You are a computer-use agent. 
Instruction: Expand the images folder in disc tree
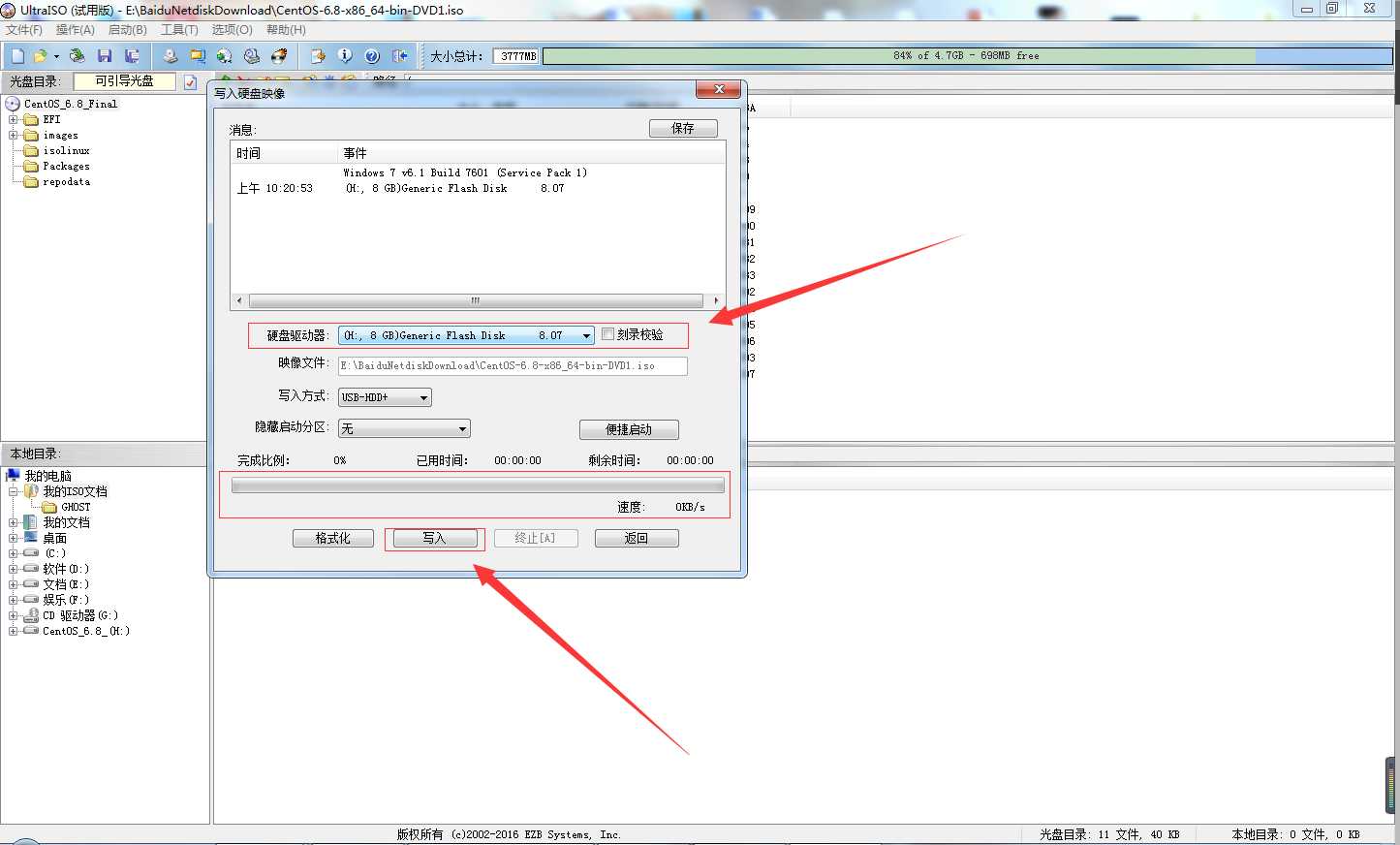click(x=14, y=136)
